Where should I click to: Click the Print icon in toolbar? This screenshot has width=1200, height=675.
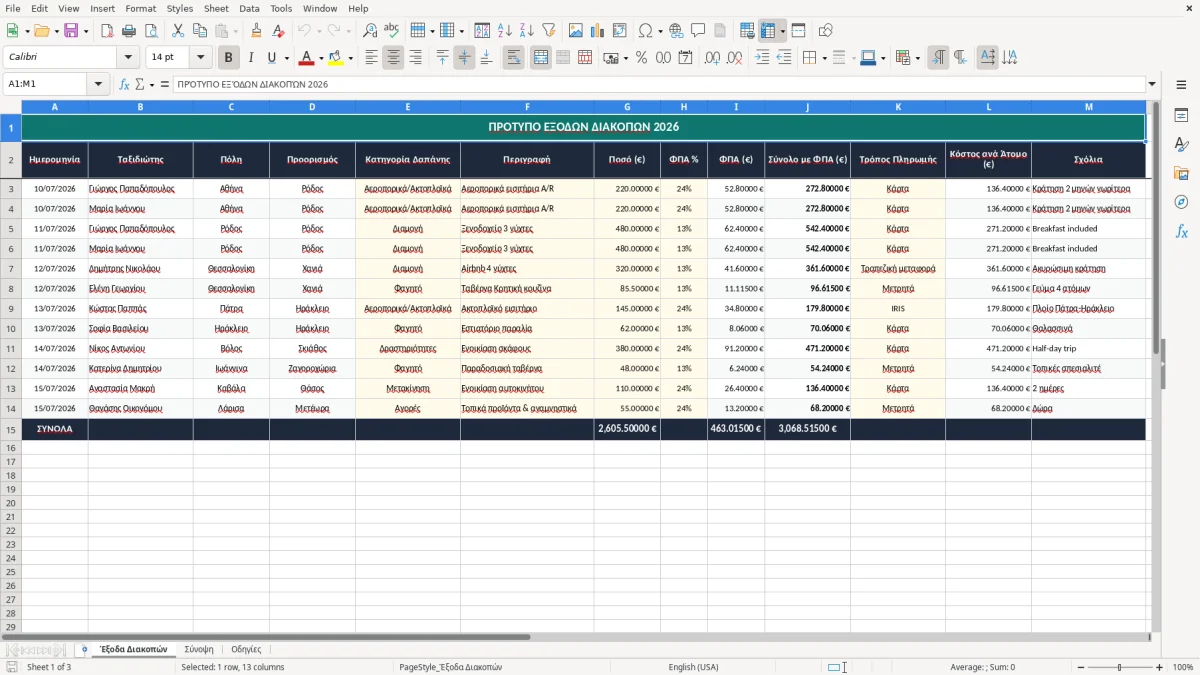tap(129, 31)
